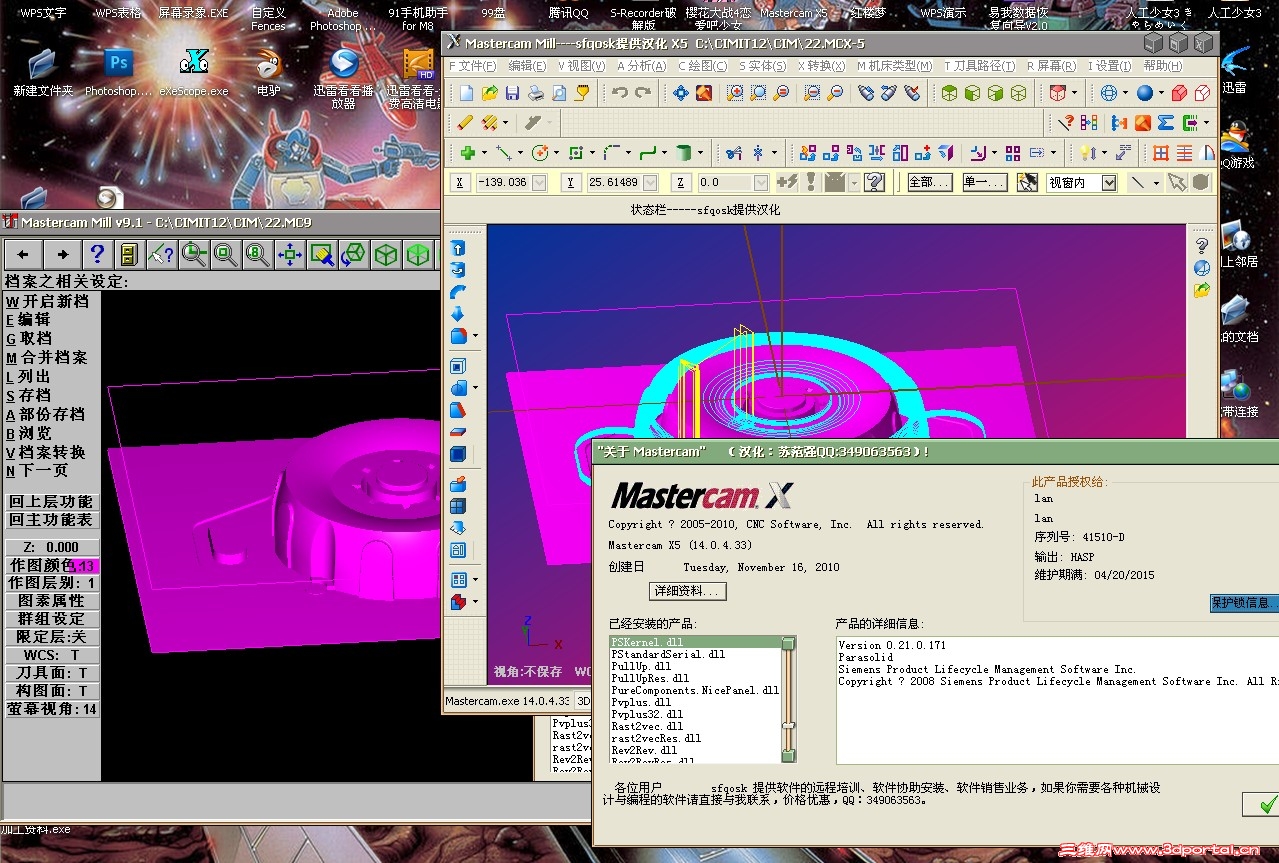1279x863 pixels.
Task: Expand the arrow beside the wireframe globe icon
Action: [1125, 93]
